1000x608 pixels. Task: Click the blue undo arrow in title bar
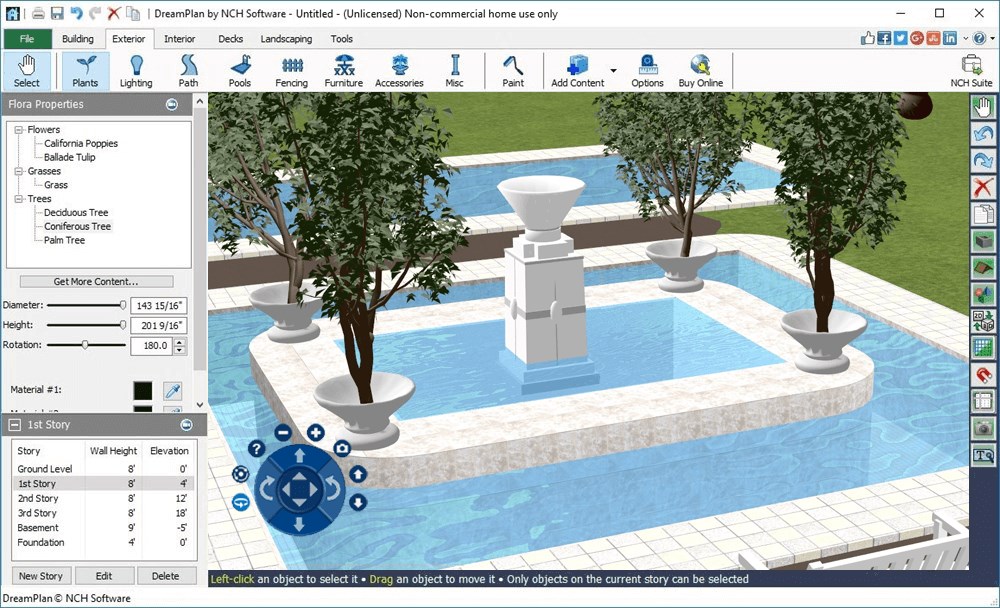(x=77, y=13)
